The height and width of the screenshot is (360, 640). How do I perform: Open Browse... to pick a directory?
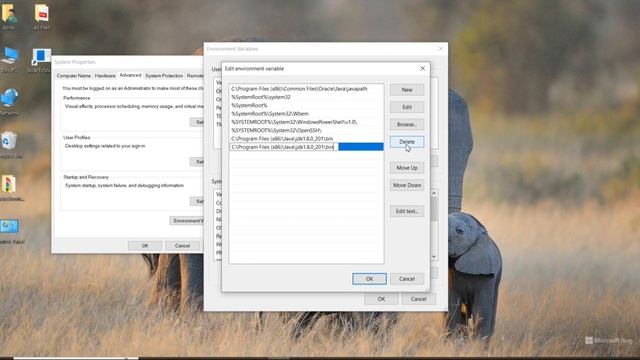pyautogui.click(x=407, y=124)
